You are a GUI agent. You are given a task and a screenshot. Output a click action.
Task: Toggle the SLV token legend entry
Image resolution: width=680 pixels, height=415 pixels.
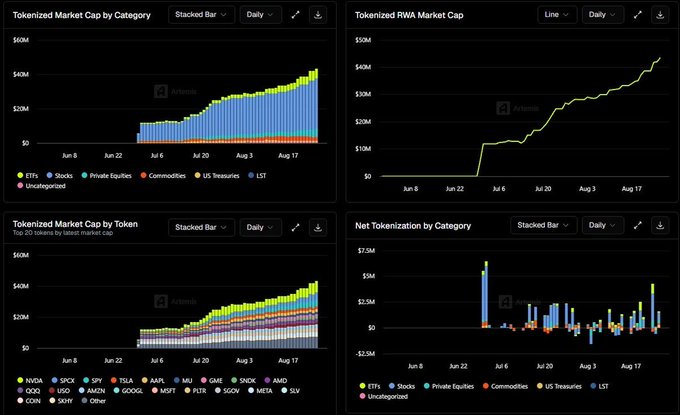point(291,391)
